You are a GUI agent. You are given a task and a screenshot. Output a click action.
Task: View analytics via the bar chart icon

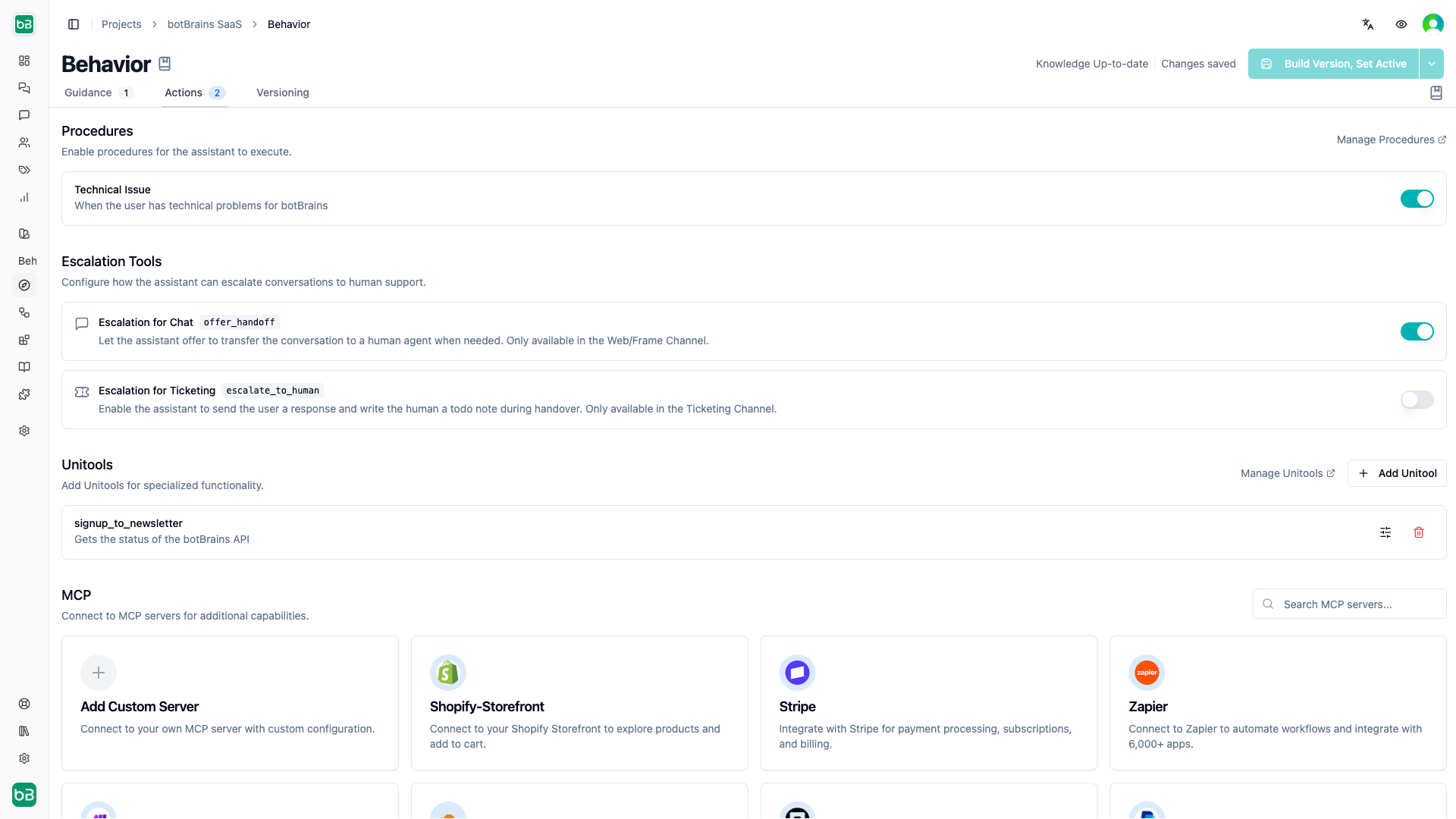click(x=24, y=197)
